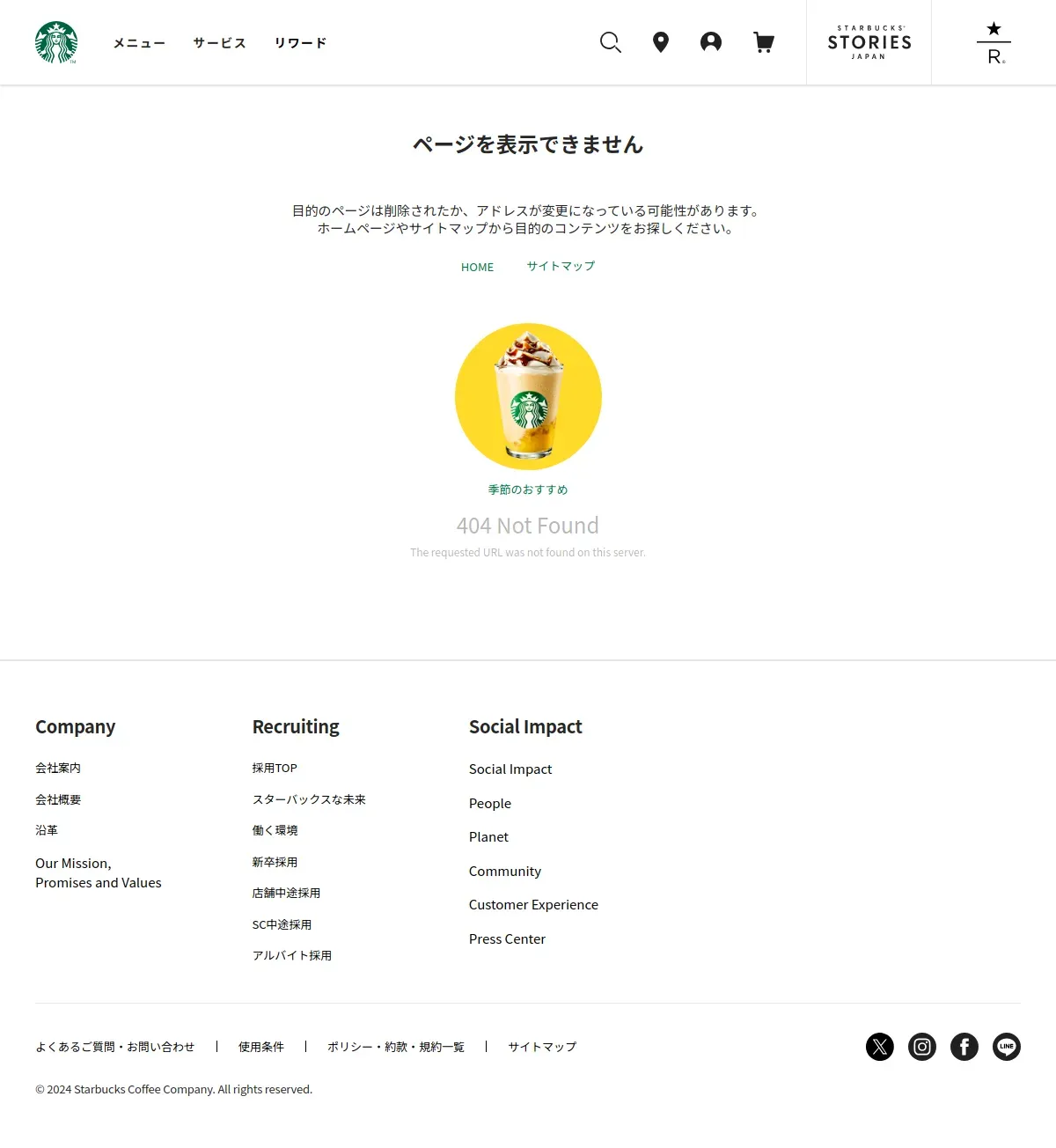
Task: Open 会社案内 under Company
Action: click(x=58, y=768)
